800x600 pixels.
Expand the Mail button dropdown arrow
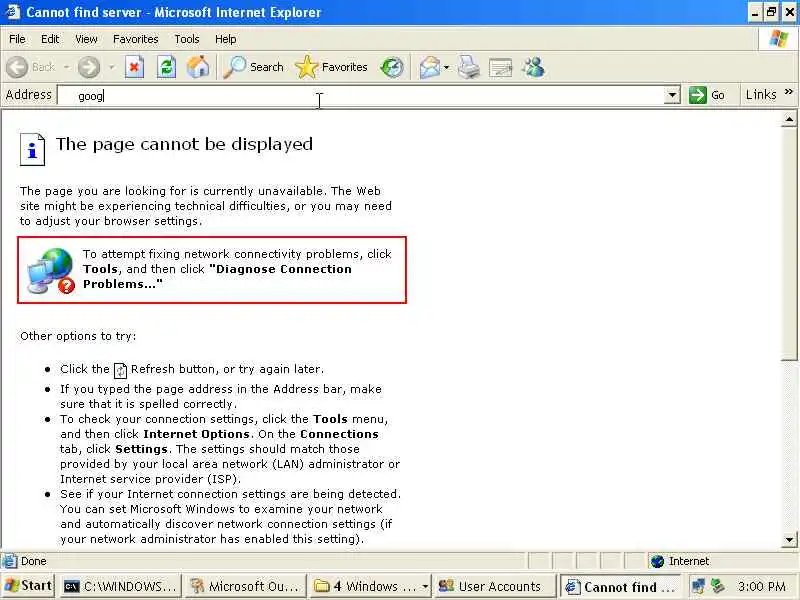coord(446,67)
